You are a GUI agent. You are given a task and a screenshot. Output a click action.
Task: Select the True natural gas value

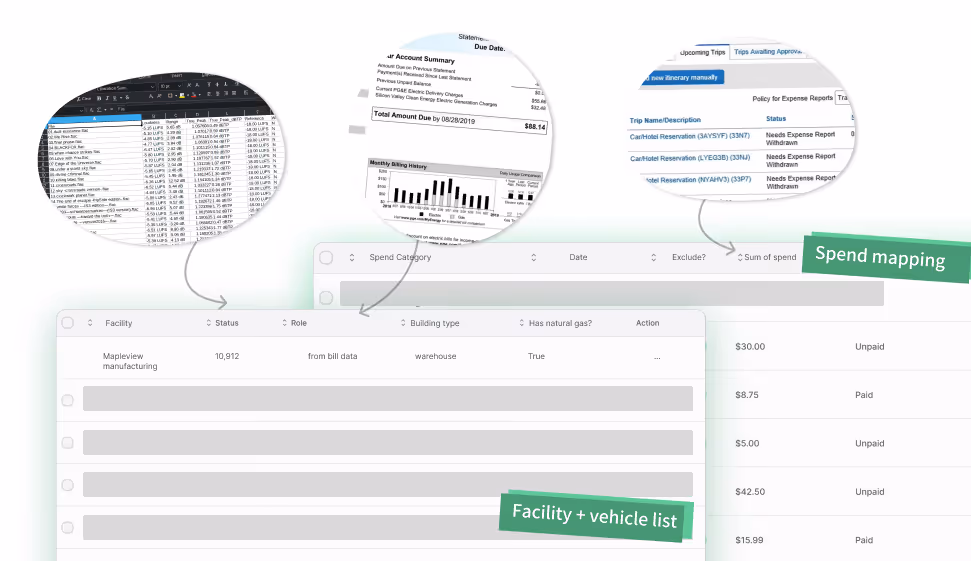click(536, 356)
